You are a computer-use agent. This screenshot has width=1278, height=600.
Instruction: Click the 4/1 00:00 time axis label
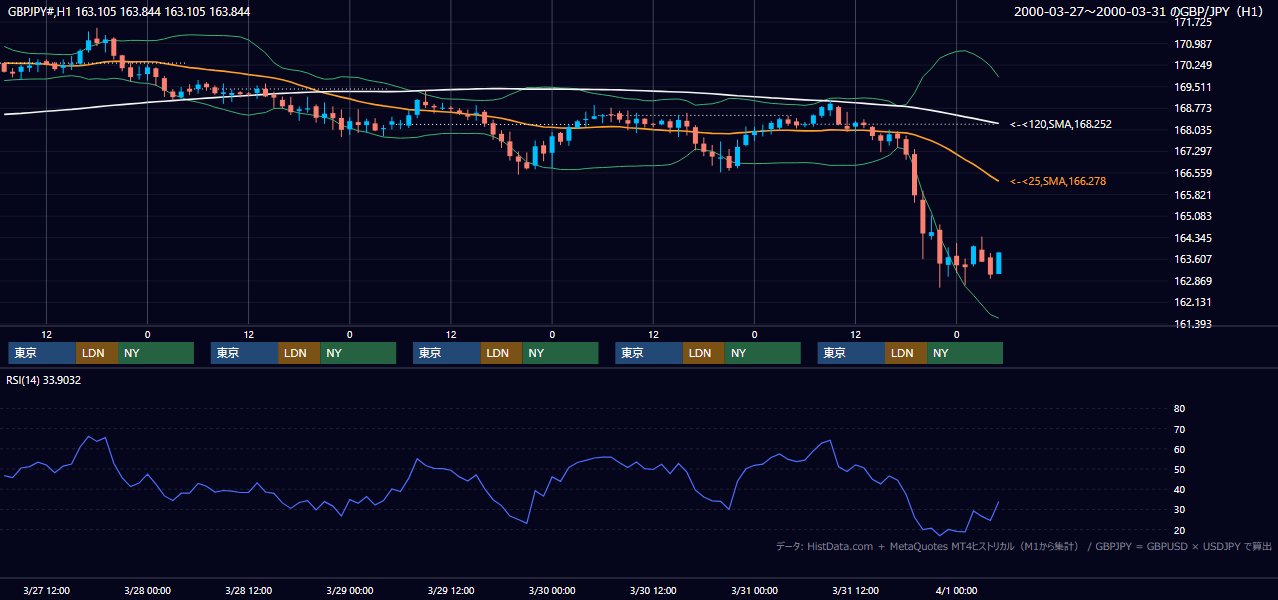pyautogui.click(x=956, y=591)
